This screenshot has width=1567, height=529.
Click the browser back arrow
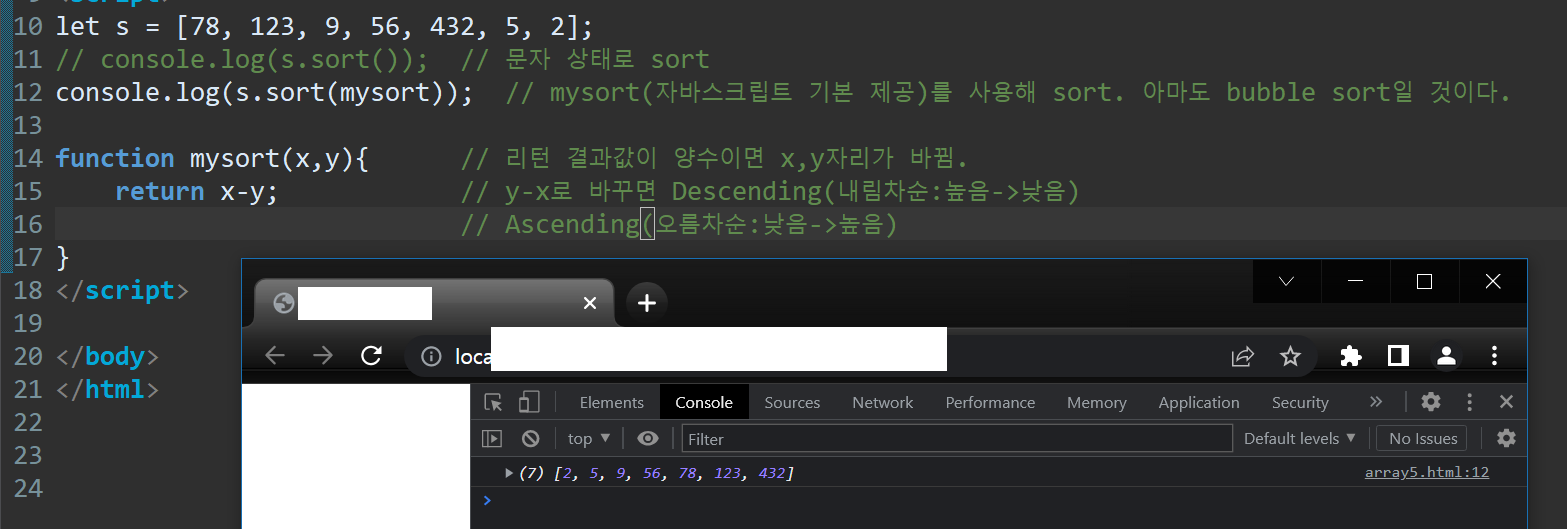point(275,356)
